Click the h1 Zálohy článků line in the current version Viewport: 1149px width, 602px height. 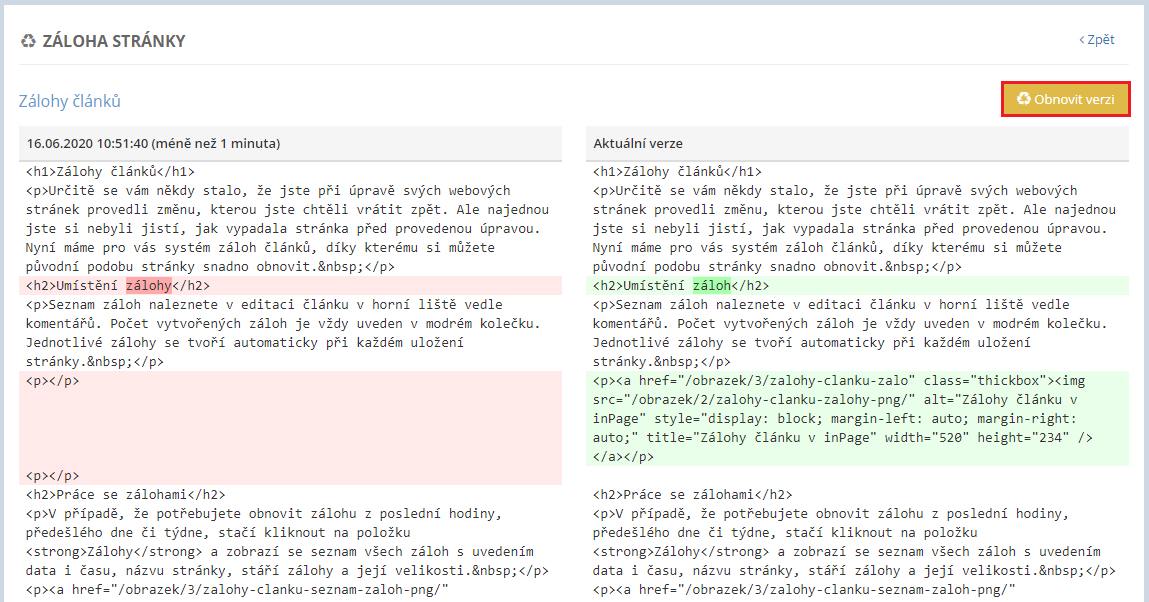(x=677, y=172)
